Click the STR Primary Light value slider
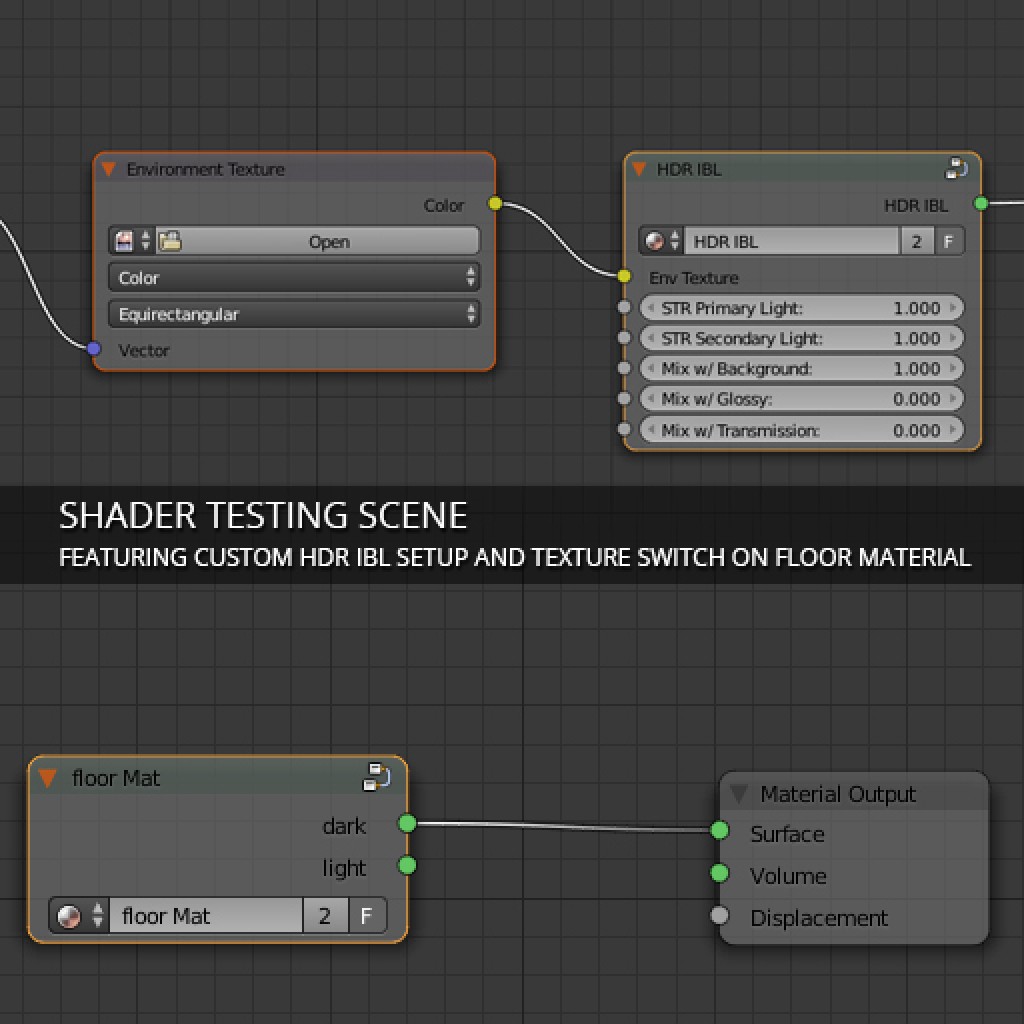The width and height of the screenshot is (1024, 1024). click(800, 308)
